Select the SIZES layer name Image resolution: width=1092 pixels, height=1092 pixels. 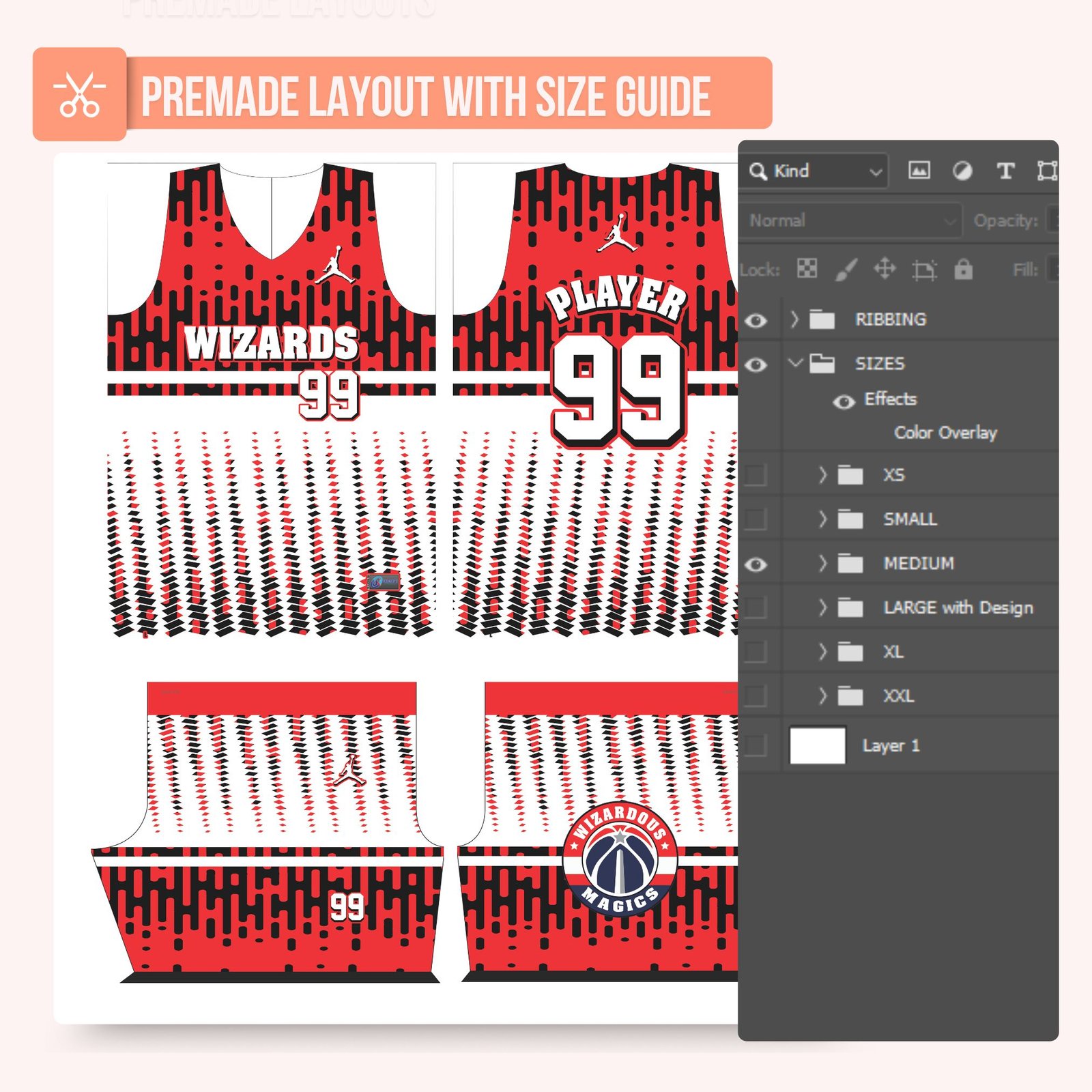click(880, 364)
